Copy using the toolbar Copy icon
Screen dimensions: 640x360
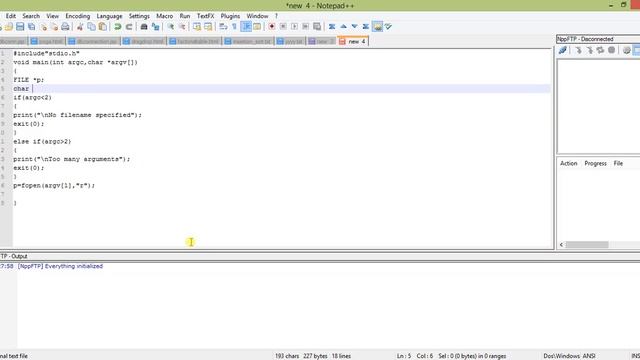point(91,27)
